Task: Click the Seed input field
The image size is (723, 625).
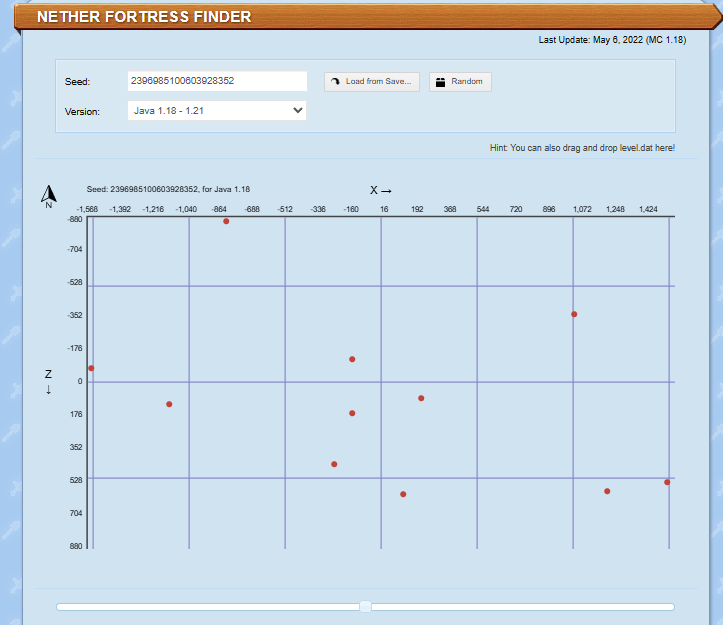Action: (217, 81)
